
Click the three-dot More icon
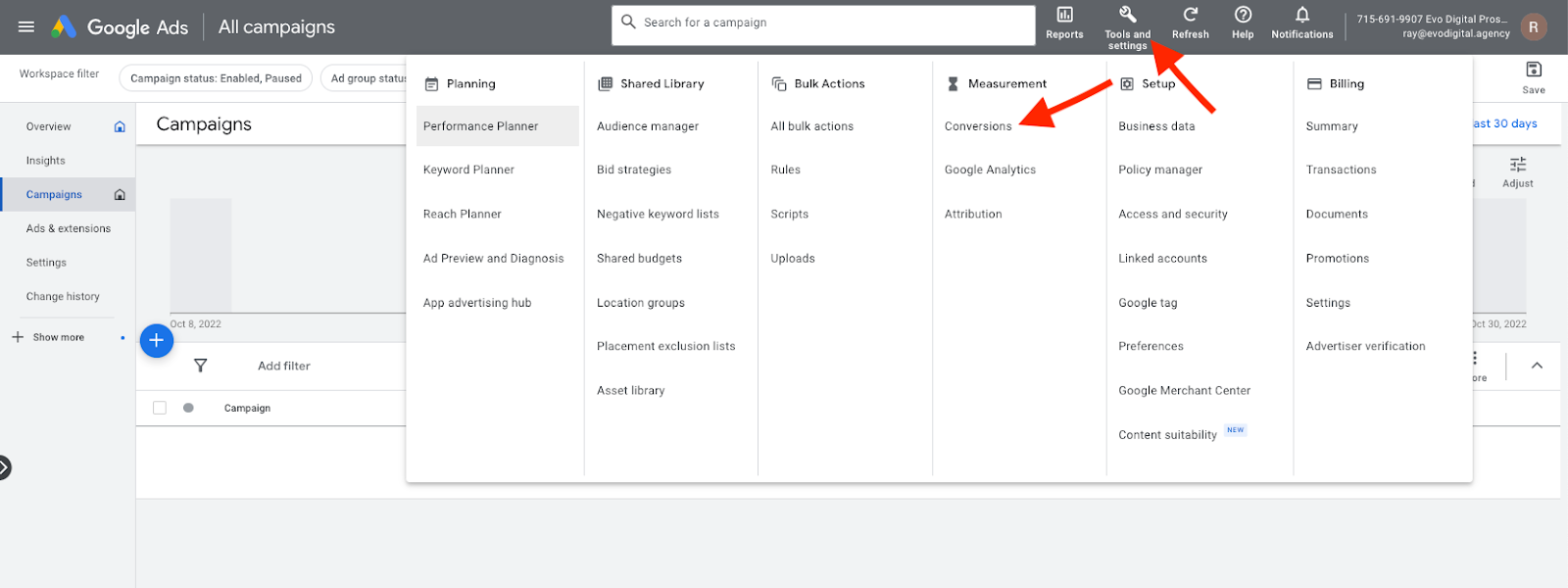[1474, 358]
